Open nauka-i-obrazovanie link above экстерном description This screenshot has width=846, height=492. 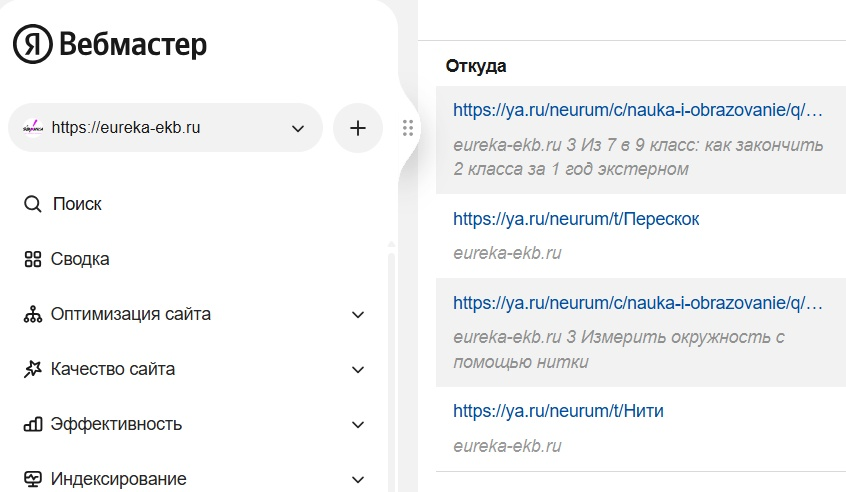tap(638, 110)
